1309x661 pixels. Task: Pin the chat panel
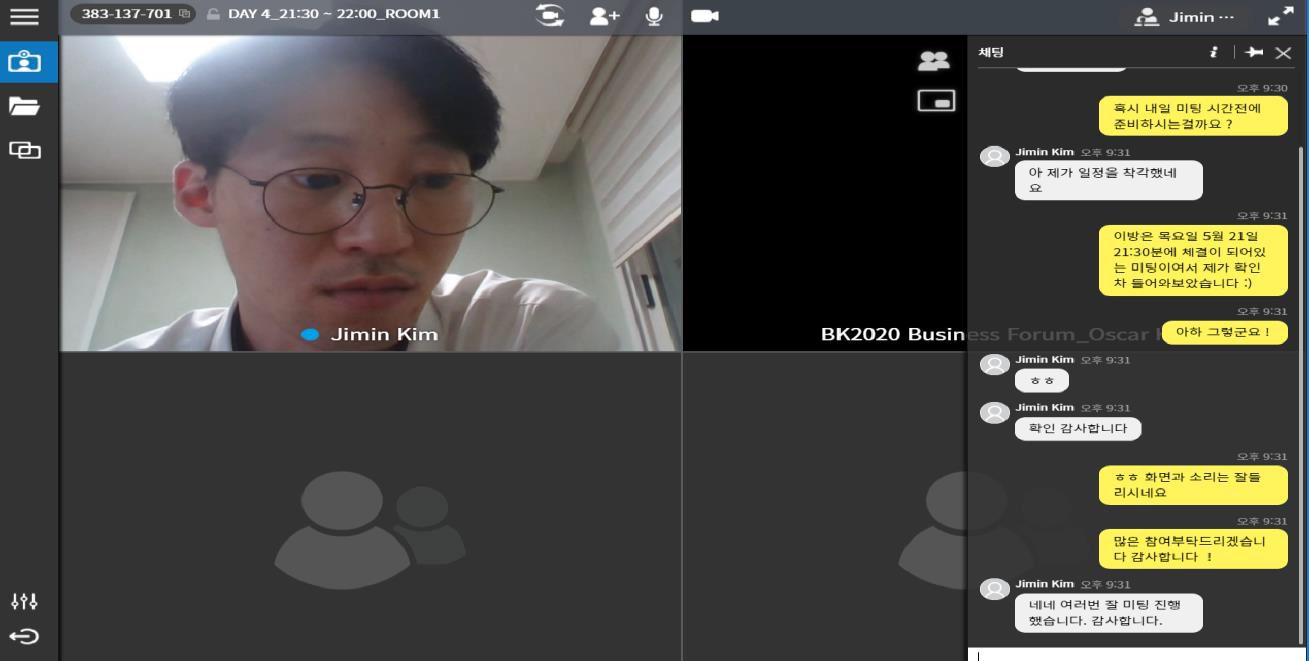pos(1254,52)
